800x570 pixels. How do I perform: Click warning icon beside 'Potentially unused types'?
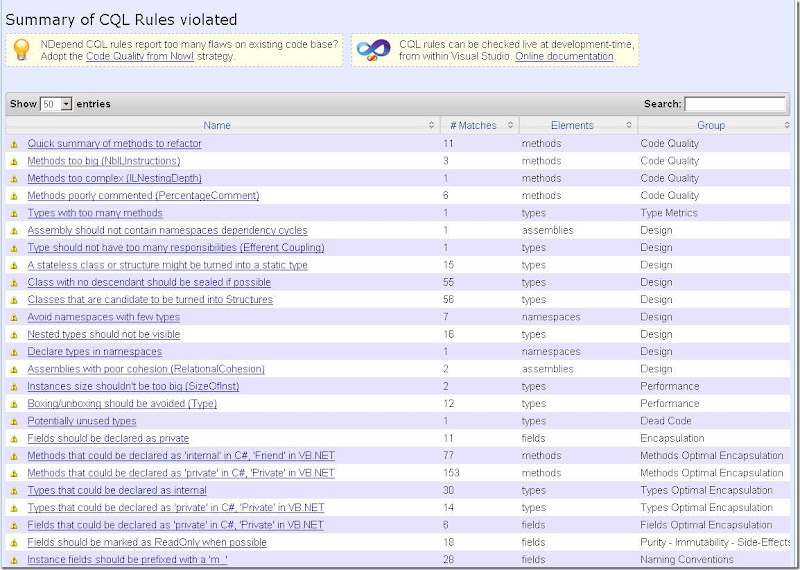click(x=14, y=422)
